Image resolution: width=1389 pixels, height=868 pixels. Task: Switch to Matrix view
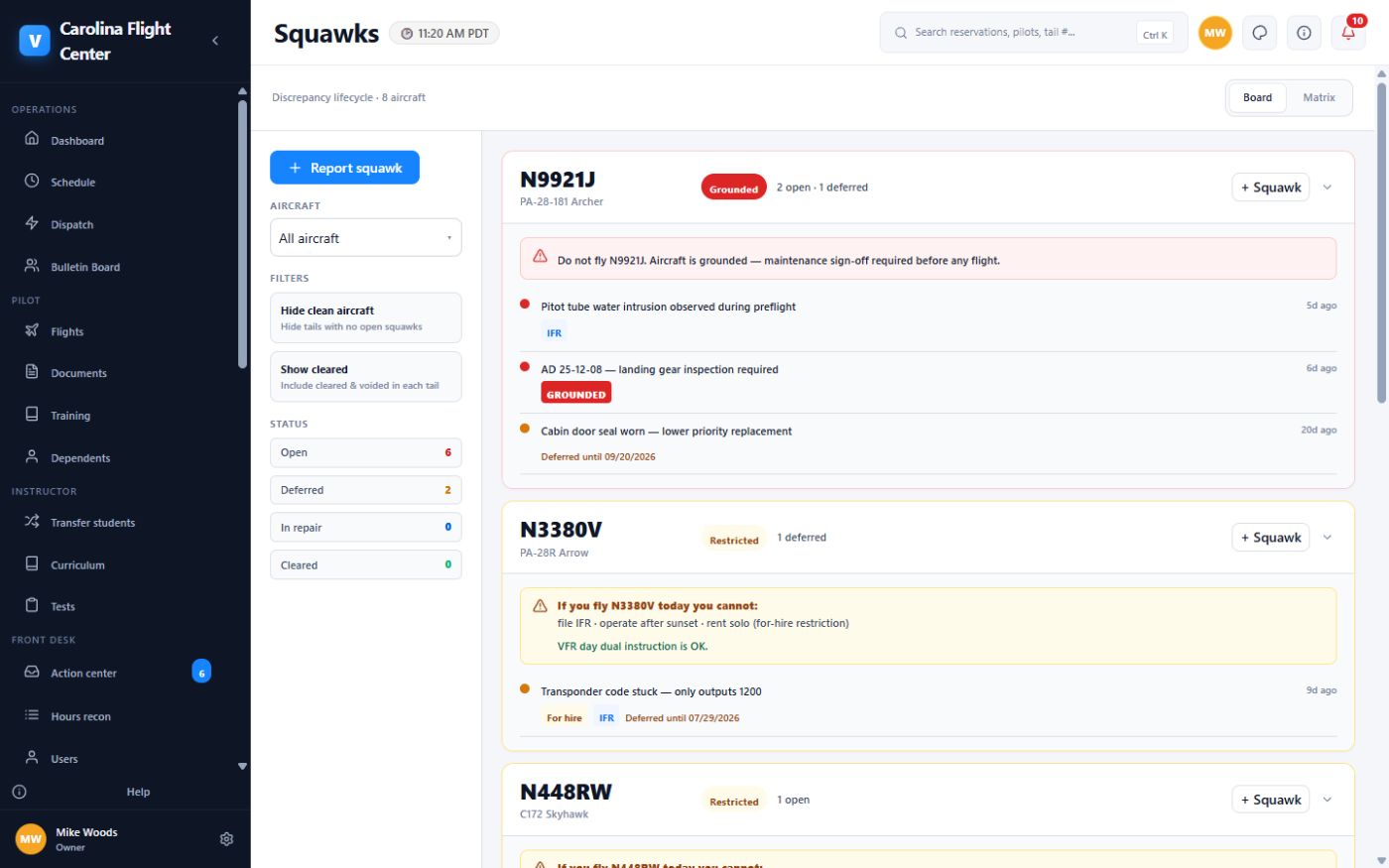pos(1319,97)
